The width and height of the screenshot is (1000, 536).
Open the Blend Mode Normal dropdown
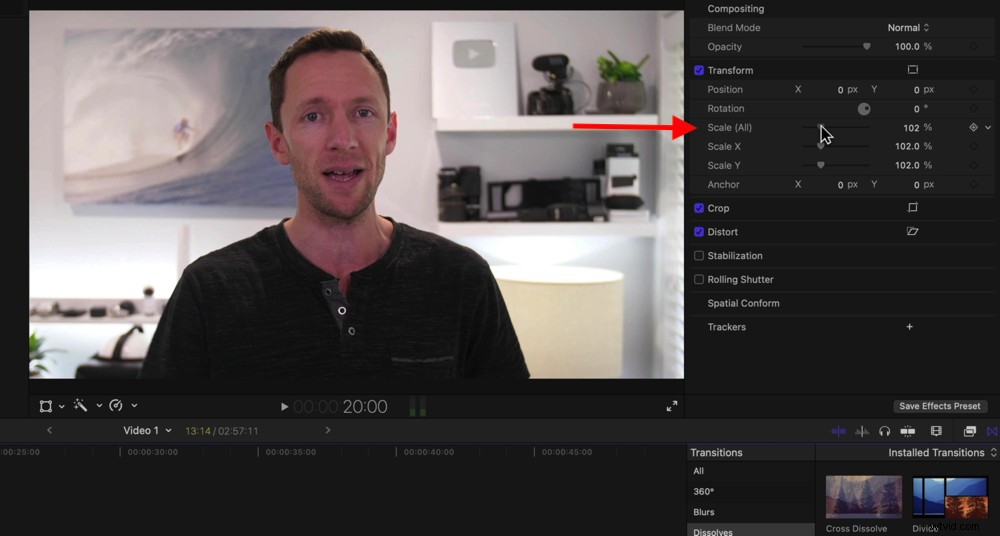(908, 27)
